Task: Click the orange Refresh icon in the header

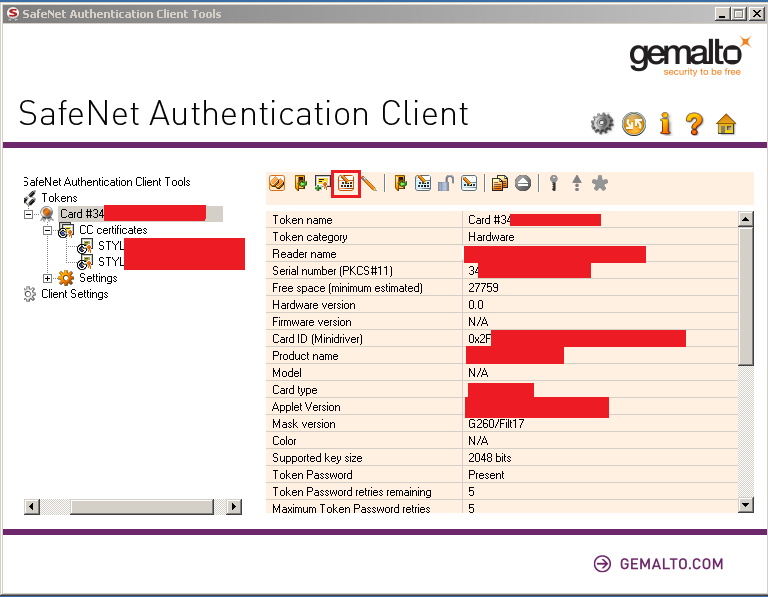Action: tap(633, 123)
